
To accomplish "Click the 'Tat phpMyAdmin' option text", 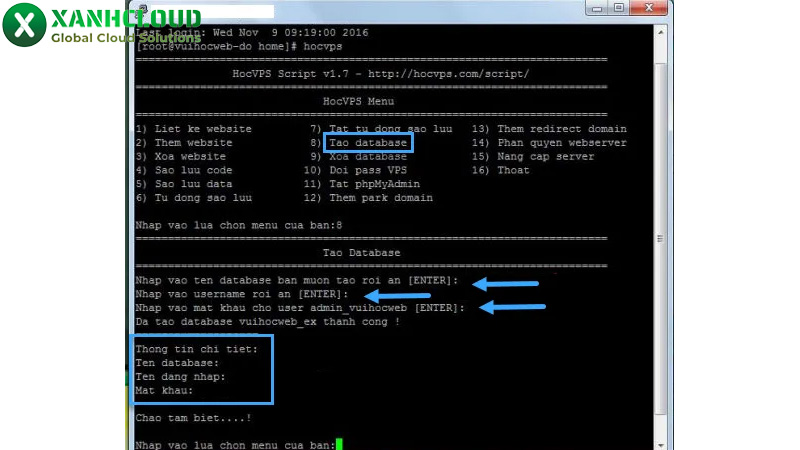I will pos(374,184).
